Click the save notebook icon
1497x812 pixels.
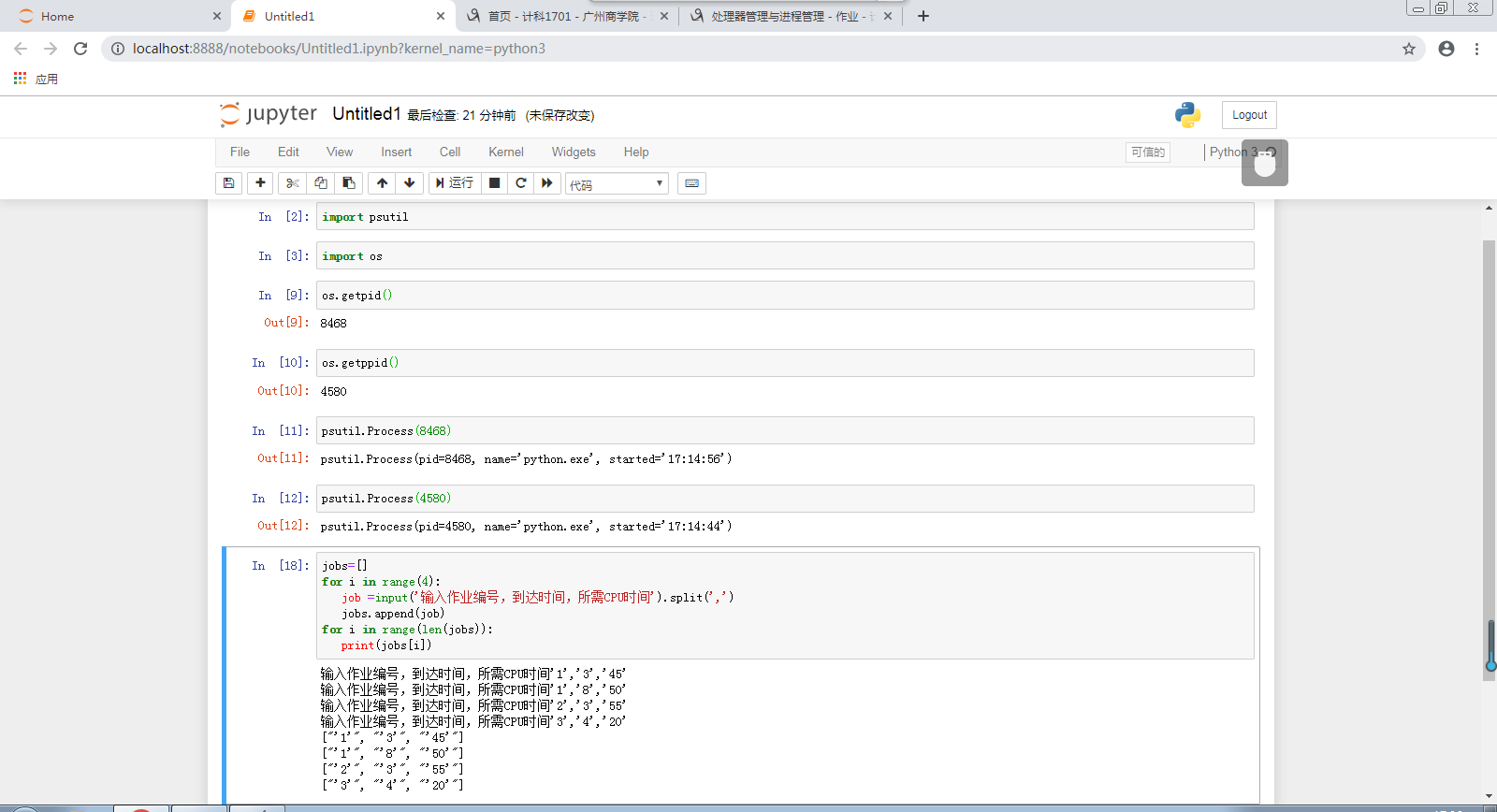pyautogui.click(x=228, y=183)
